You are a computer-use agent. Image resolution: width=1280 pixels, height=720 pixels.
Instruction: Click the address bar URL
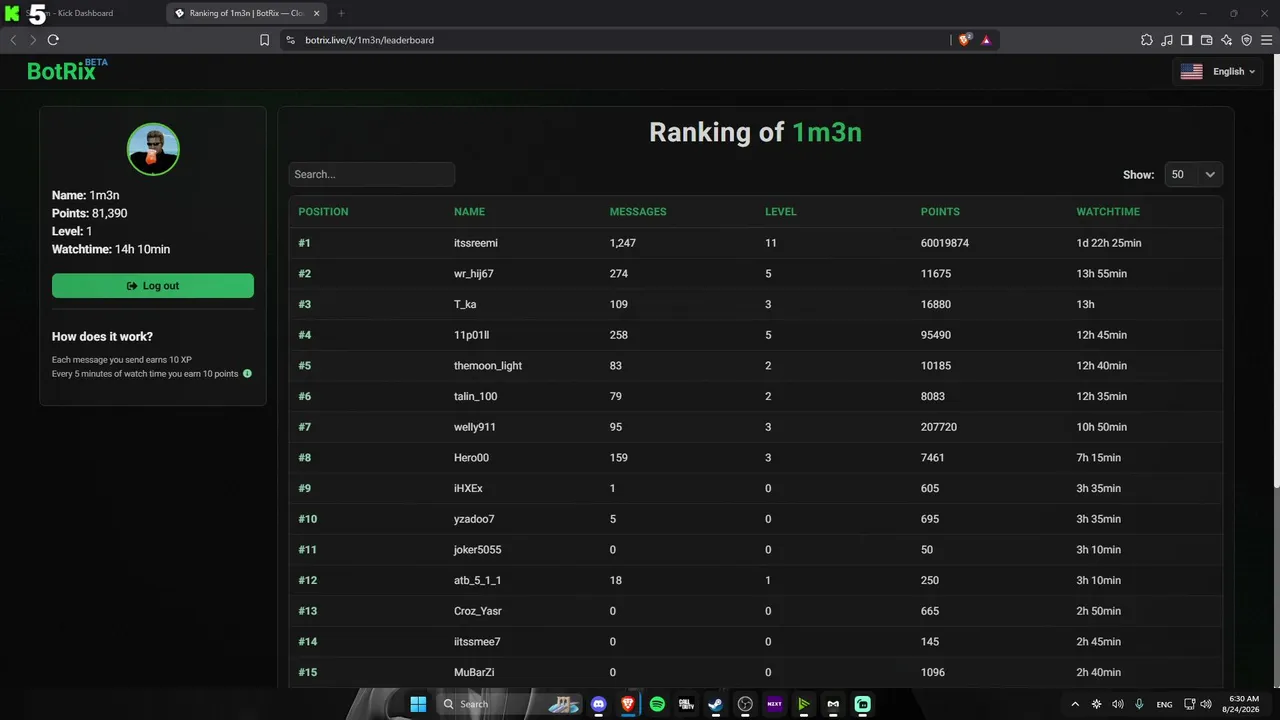[x=370, y=40]
